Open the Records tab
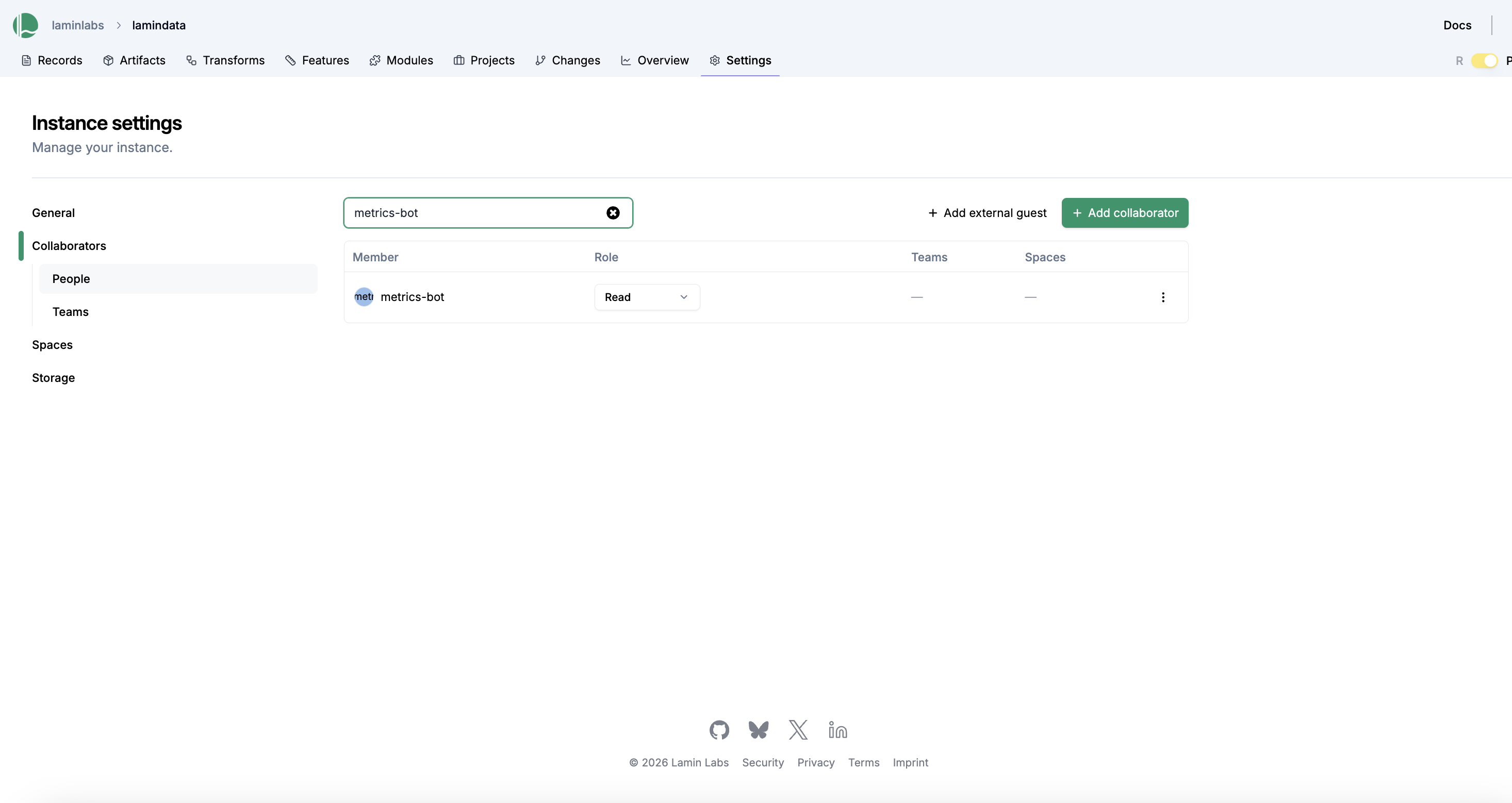This screenshot has width=1512, height=803. tap(52, 60)
